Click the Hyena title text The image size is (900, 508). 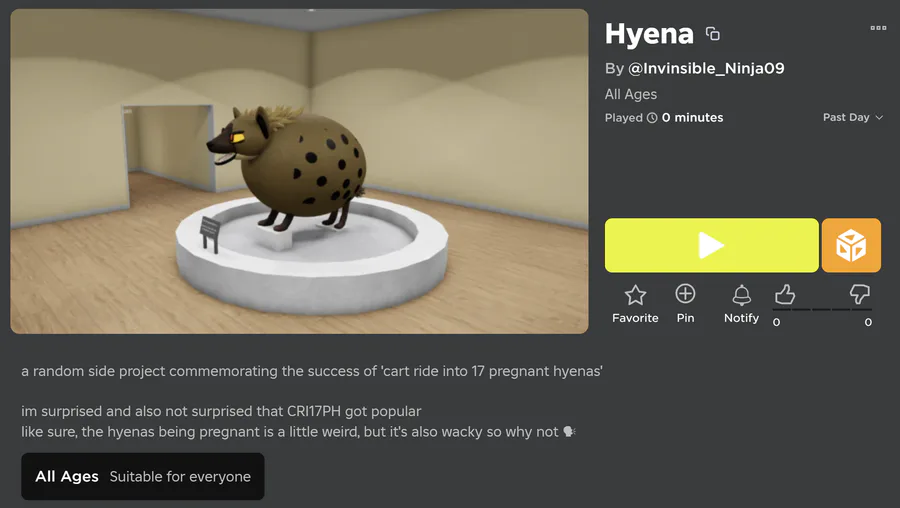click(649, 34)
